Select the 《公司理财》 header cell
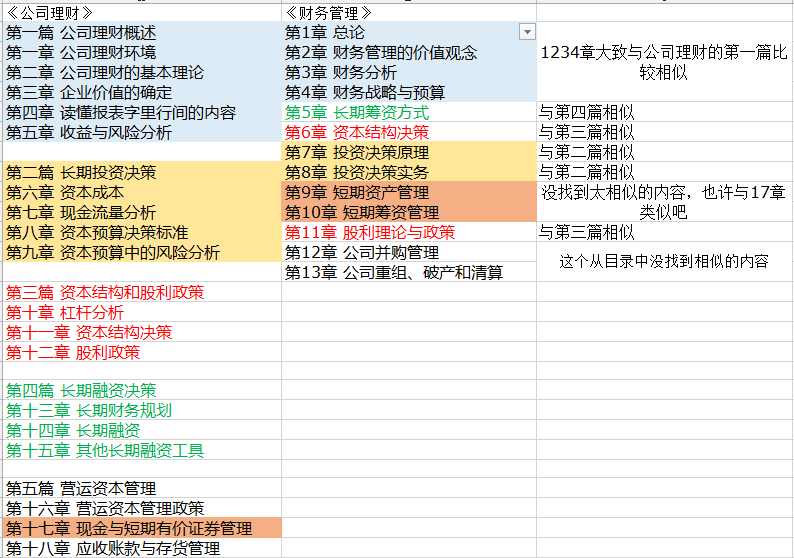The height and width of the screenshot is (558, 794). coord(142,13)
